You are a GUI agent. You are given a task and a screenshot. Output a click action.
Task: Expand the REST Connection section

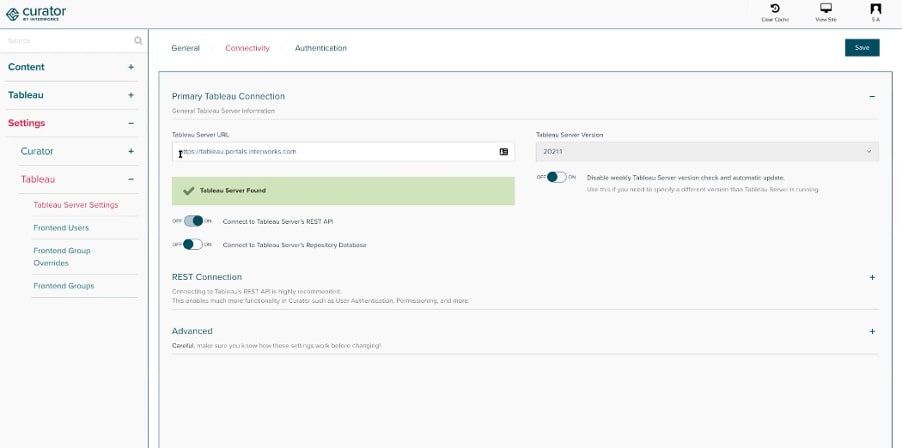click(x=872, y=277)
